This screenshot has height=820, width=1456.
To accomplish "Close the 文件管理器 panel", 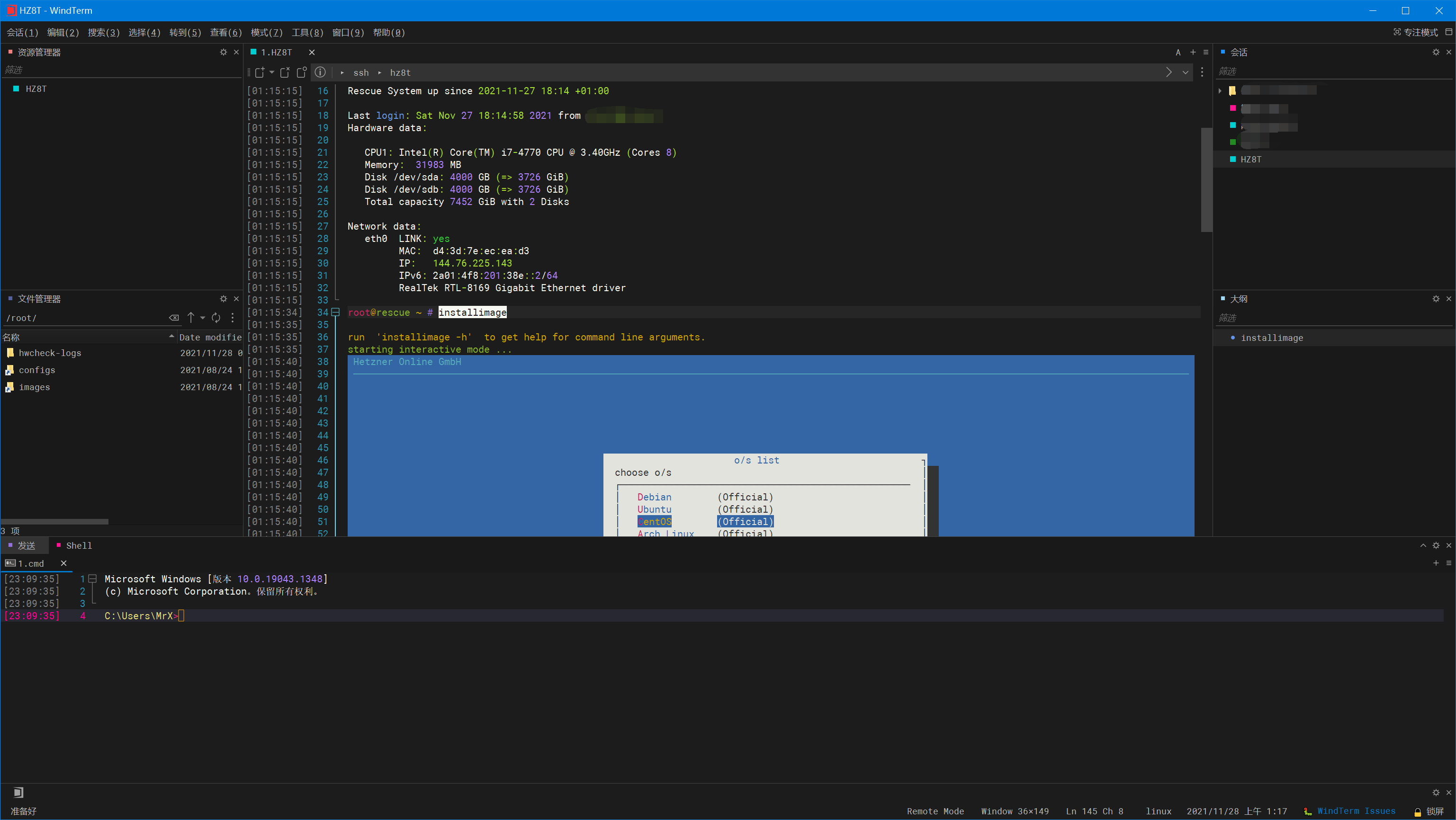I will point(236,298).
